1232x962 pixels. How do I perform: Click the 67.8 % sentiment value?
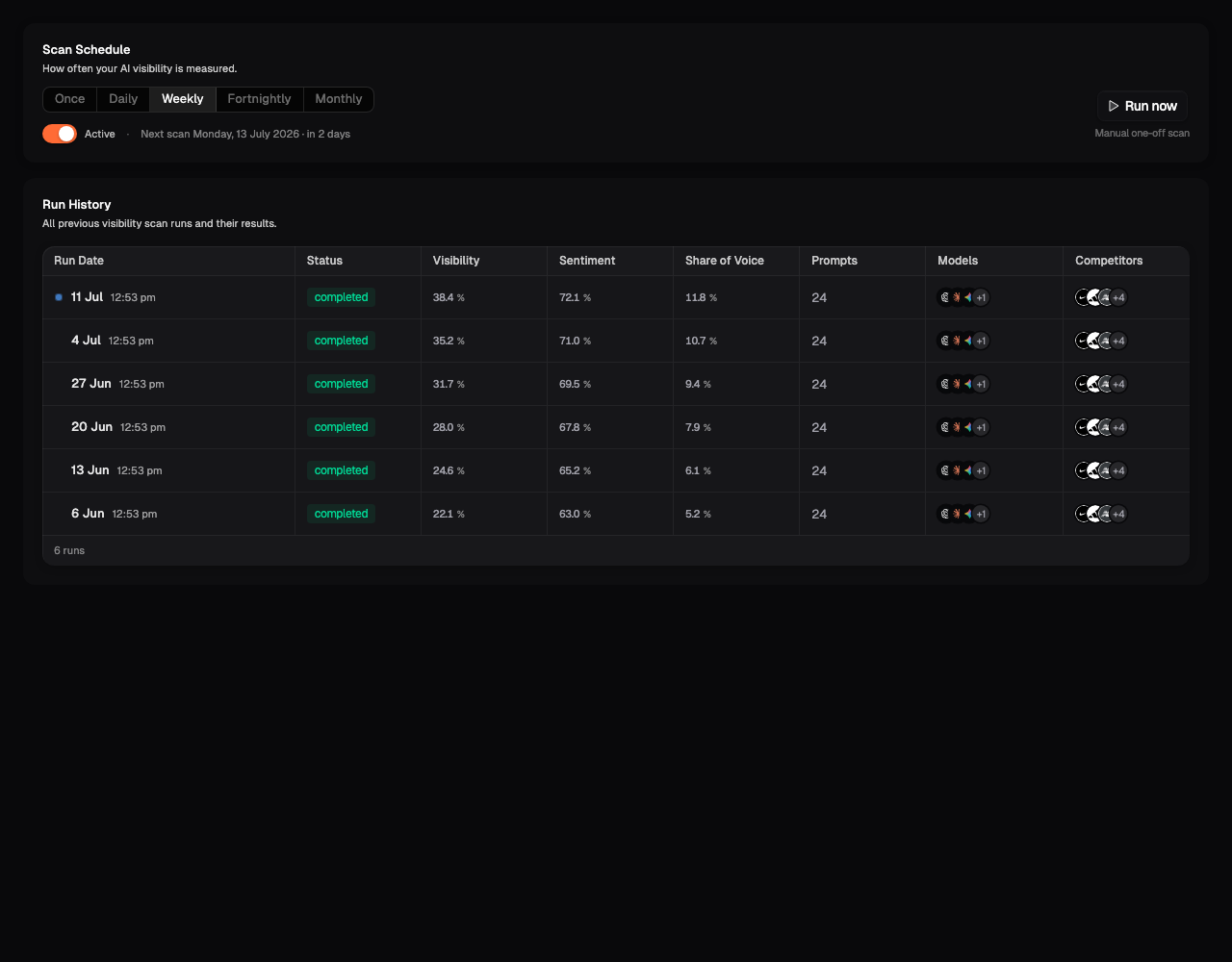click(575, 428)
